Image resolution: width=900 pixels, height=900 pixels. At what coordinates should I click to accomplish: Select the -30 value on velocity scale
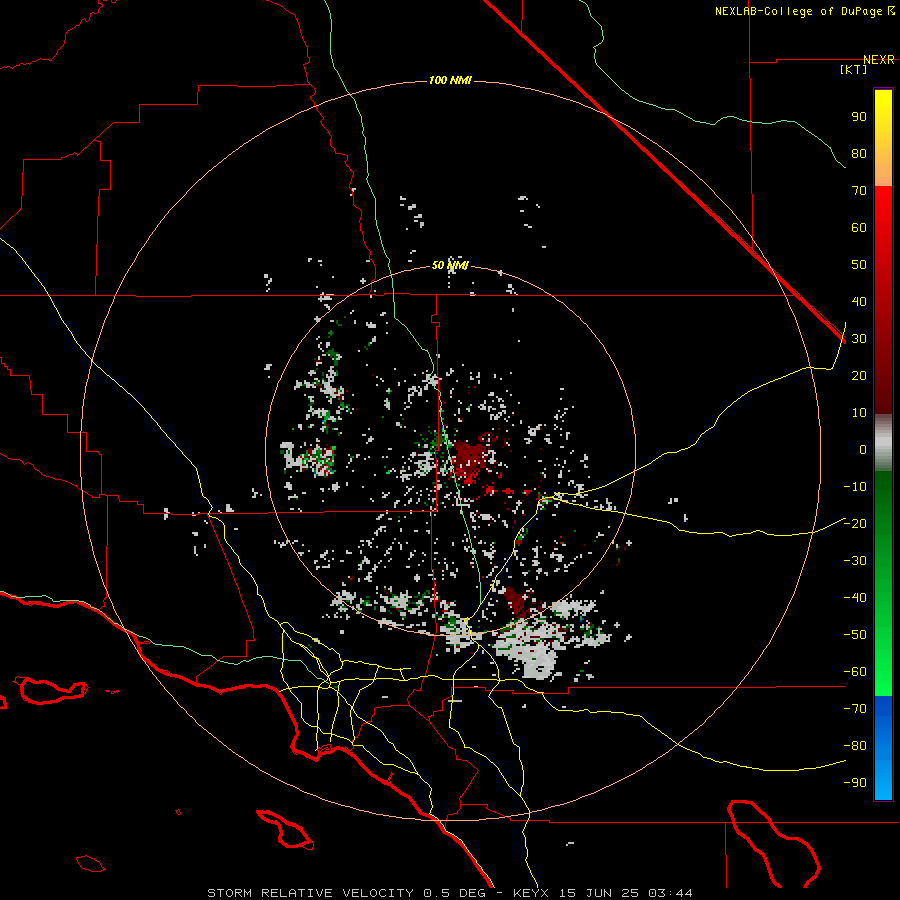[855, 561]
